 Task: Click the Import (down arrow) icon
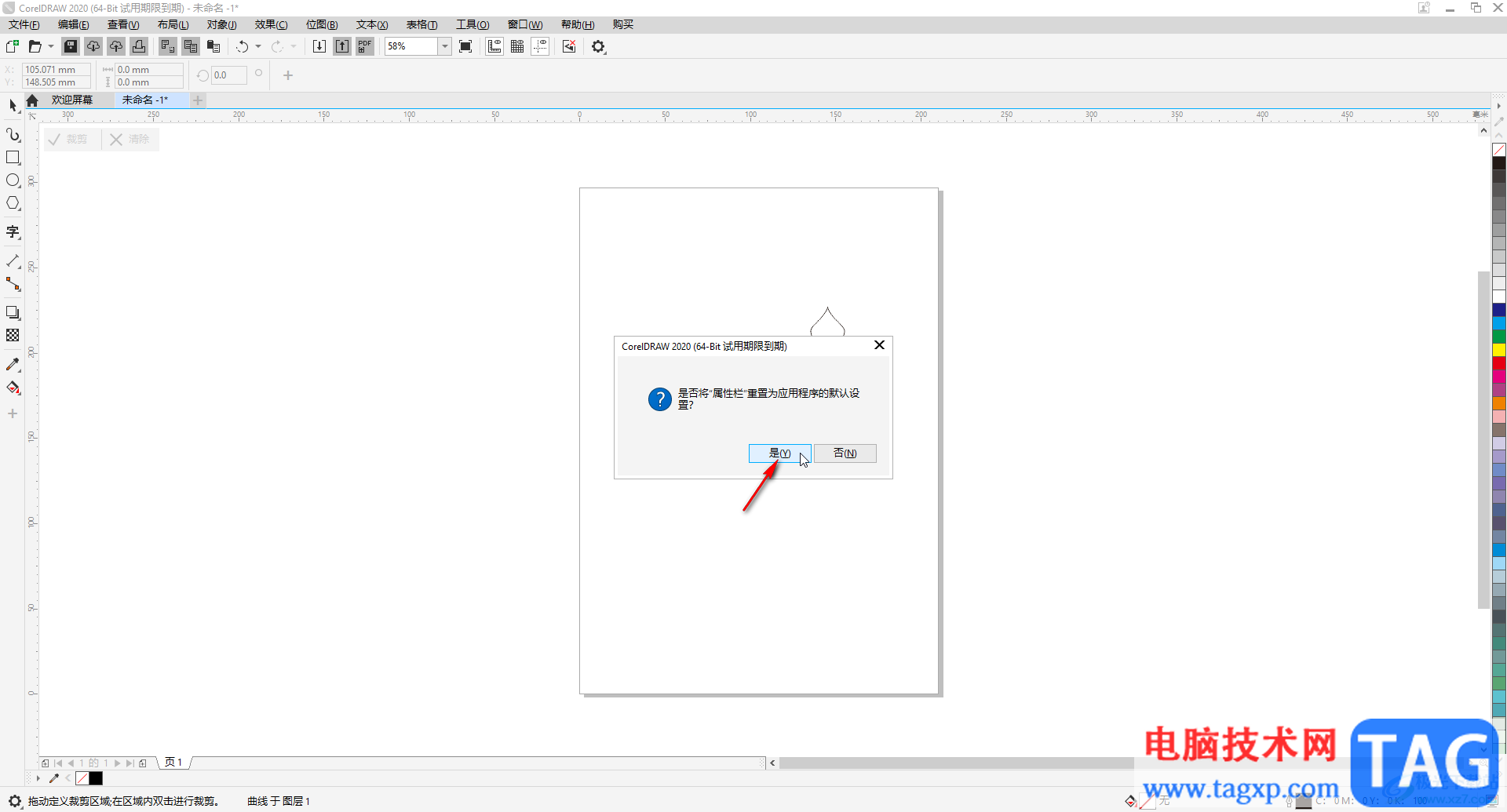[319, 46]
